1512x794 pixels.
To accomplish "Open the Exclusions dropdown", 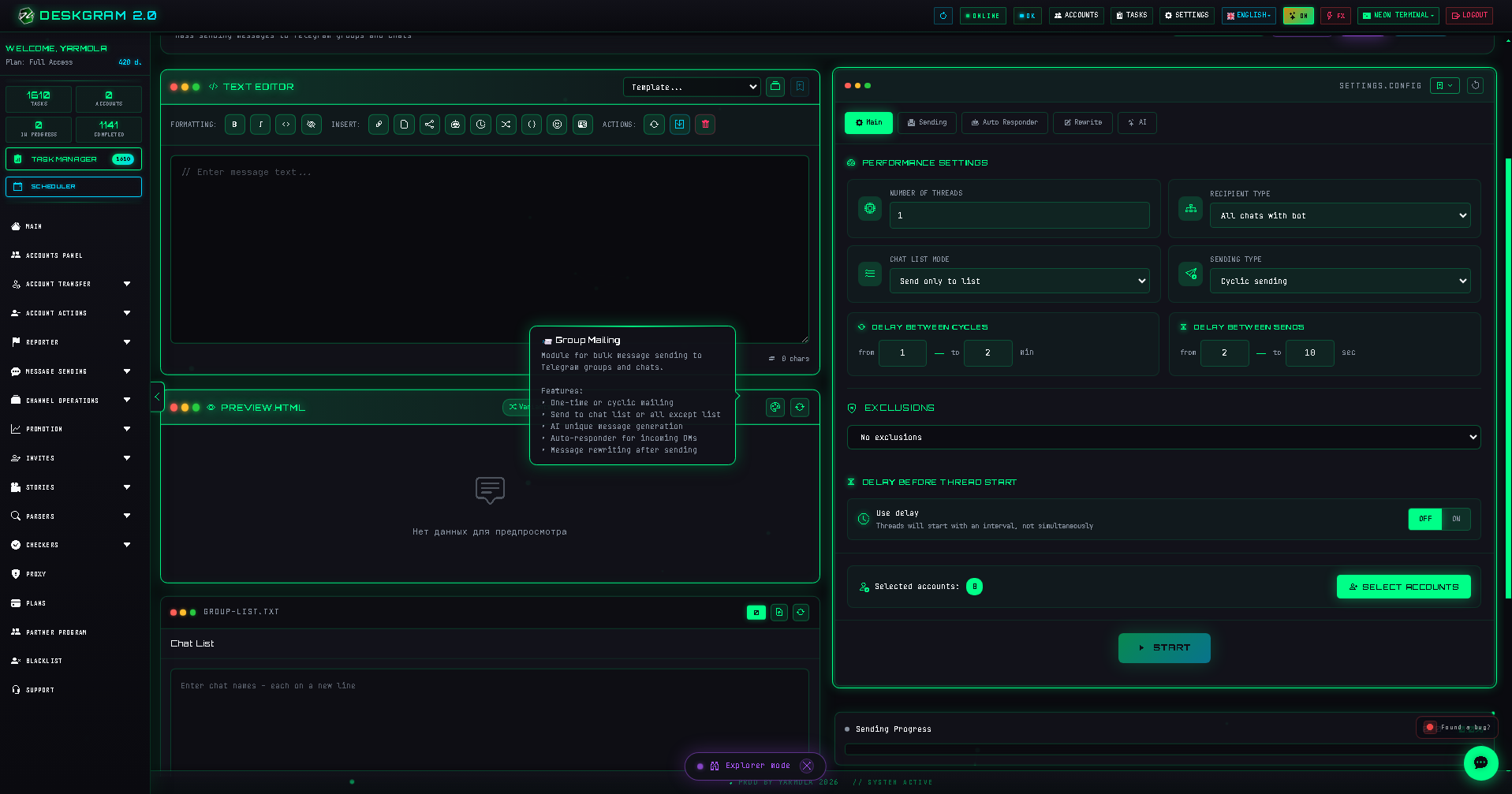I will click(x=1163, y=437).
